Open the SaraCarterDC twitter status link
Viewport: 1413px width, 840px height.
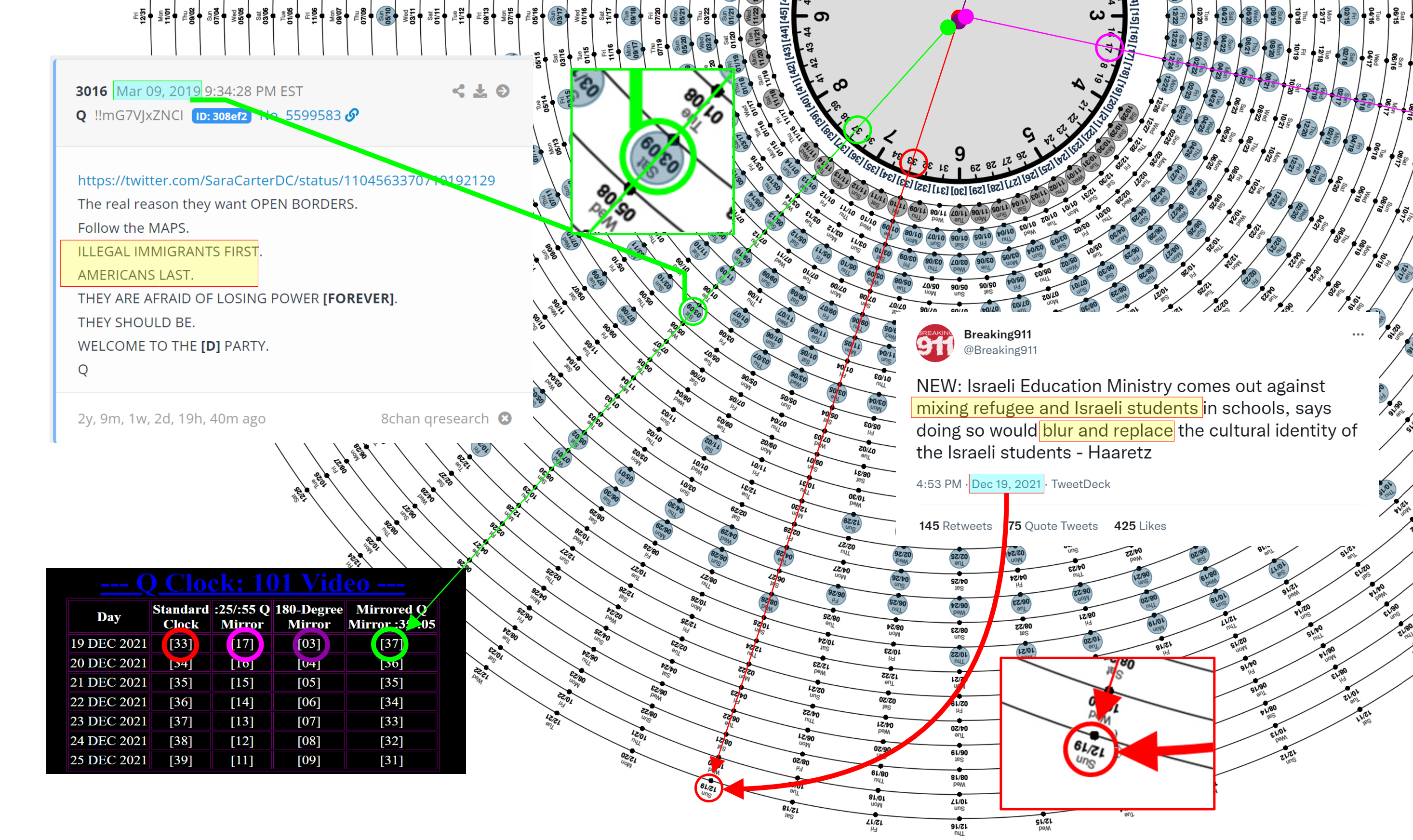point(286,181)
